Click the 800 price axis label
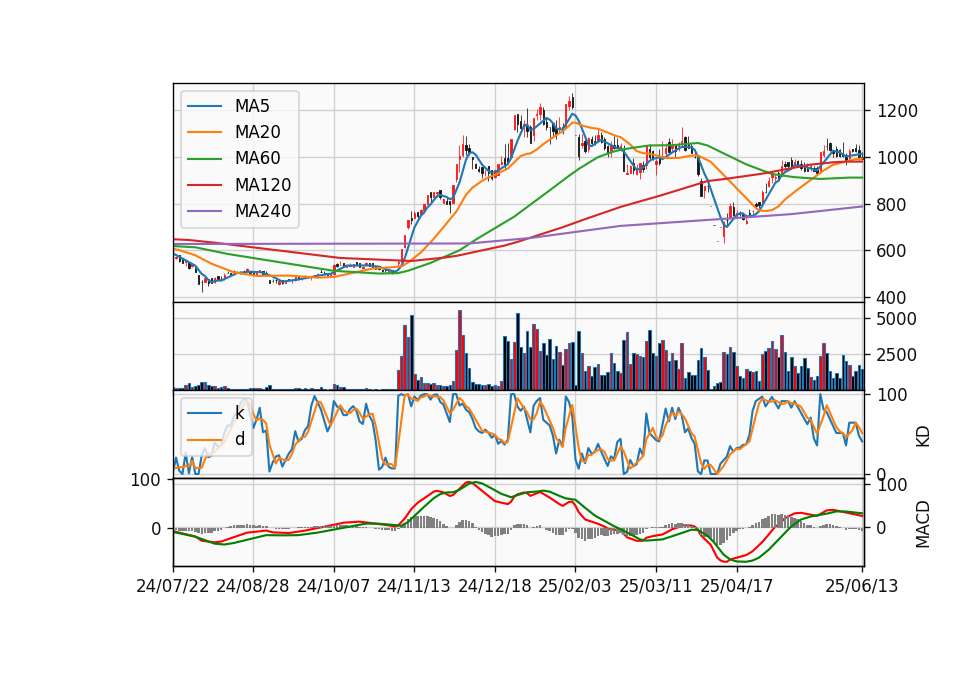Image resolution: width=960 pixels, height=690 pixels. pos(891,204)
